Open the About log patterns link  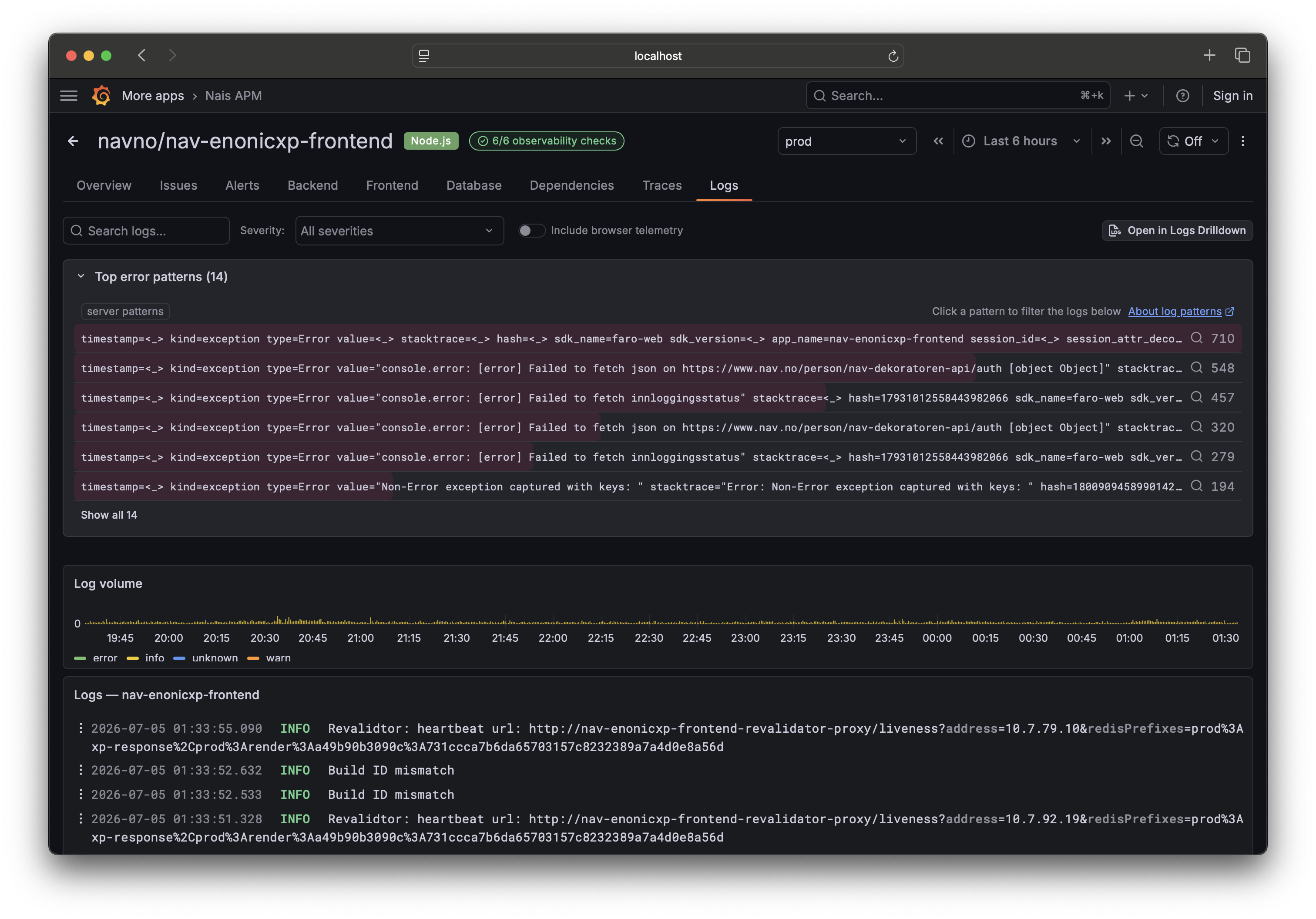[x=1181, y=311]
